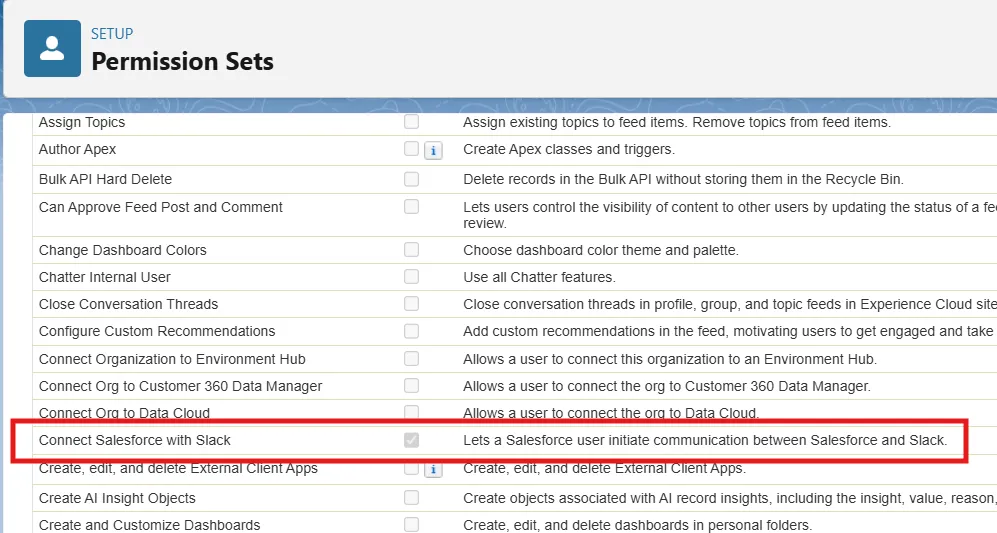Click the Permission Sets user icon
This screenshot has width=997, height=533.
(x=52, y=48)
